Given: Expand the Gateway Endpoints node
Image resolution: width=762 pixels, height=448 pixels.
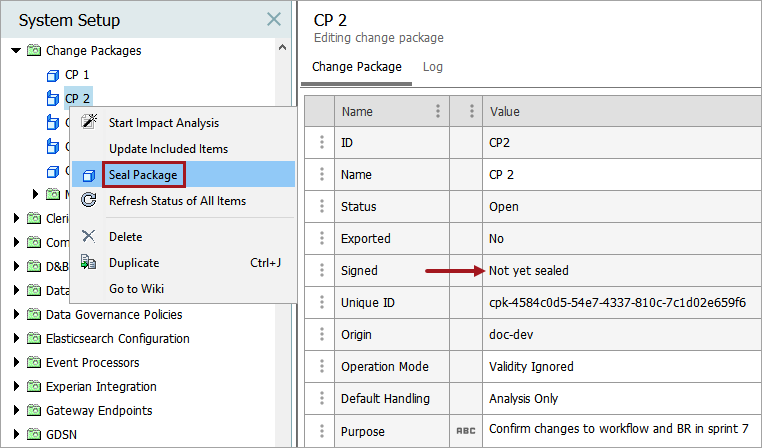Looking at the screenshot, I should tap(16, 411).
